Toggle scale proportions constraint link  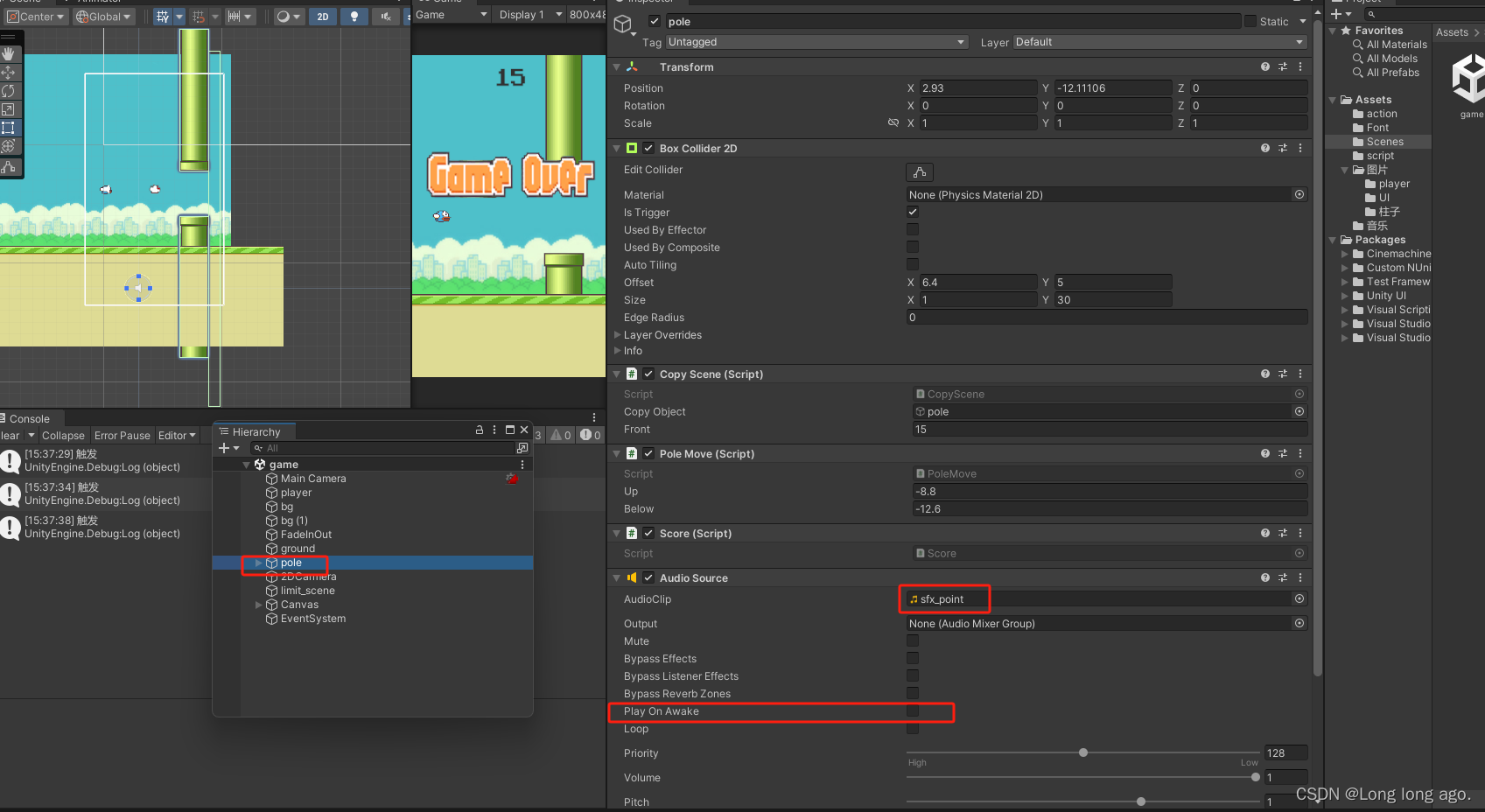coord(893,122)
